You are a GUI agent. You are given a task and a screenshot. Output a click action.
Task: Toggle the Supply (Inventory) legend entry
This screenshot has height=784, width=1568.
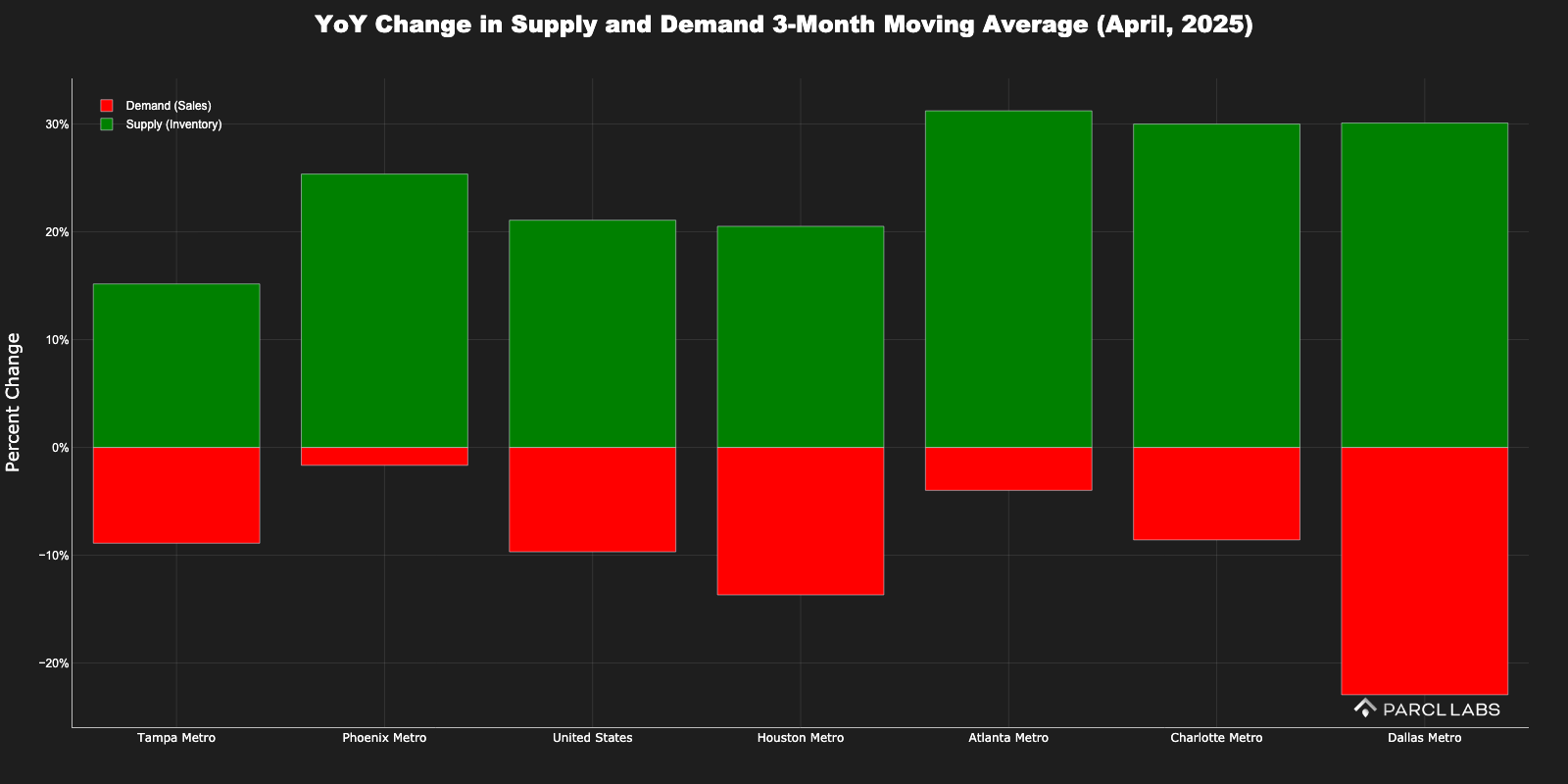(x=161, y=124)
